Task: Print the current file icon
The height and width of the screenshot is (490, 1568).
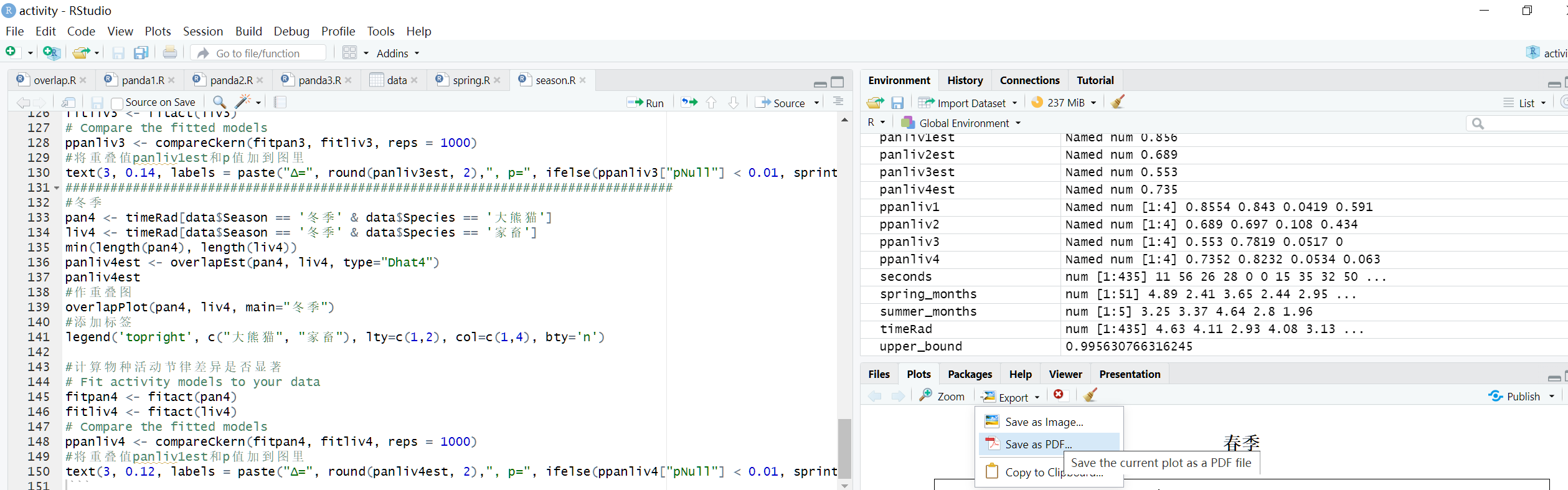Action: click(x=169, y=53)
